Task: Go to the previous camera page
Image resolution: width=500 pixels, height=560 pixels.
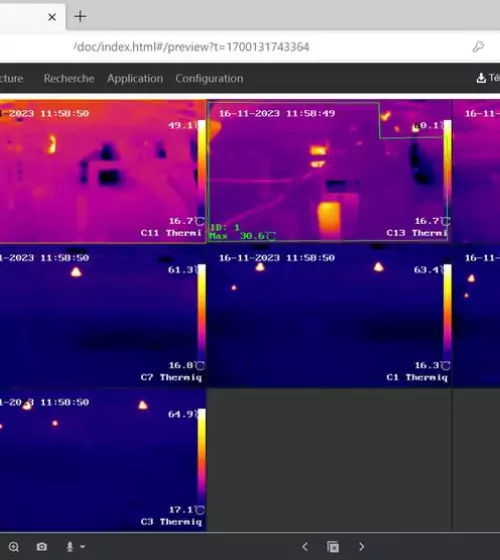Action: click(305, 546)
